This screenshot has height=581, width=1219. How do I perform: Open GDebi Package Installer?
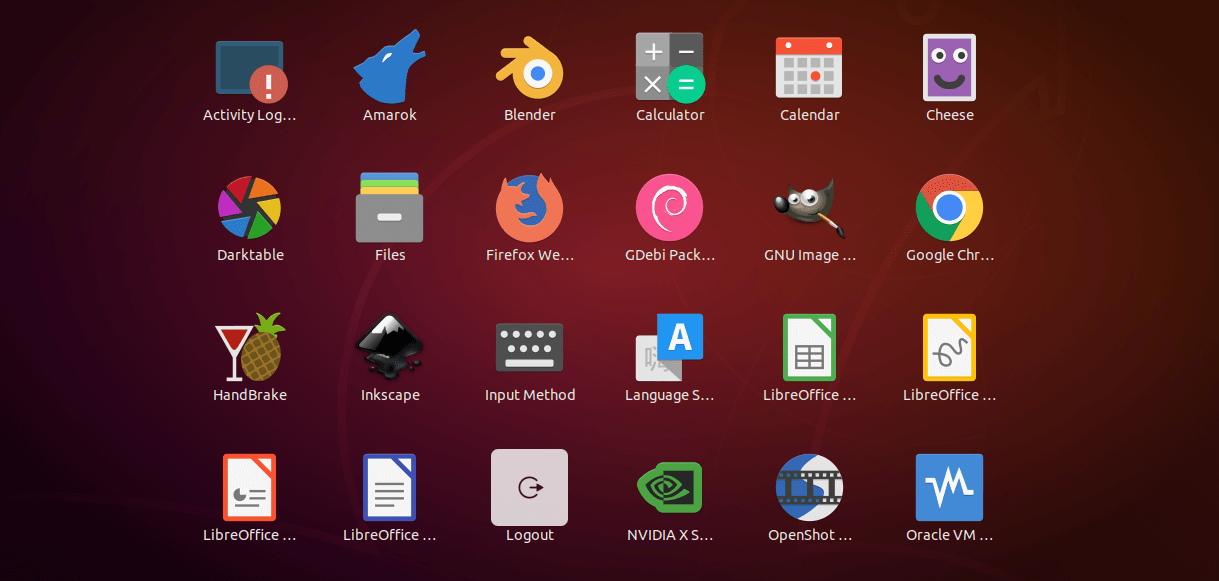click(x=669, y=207)
